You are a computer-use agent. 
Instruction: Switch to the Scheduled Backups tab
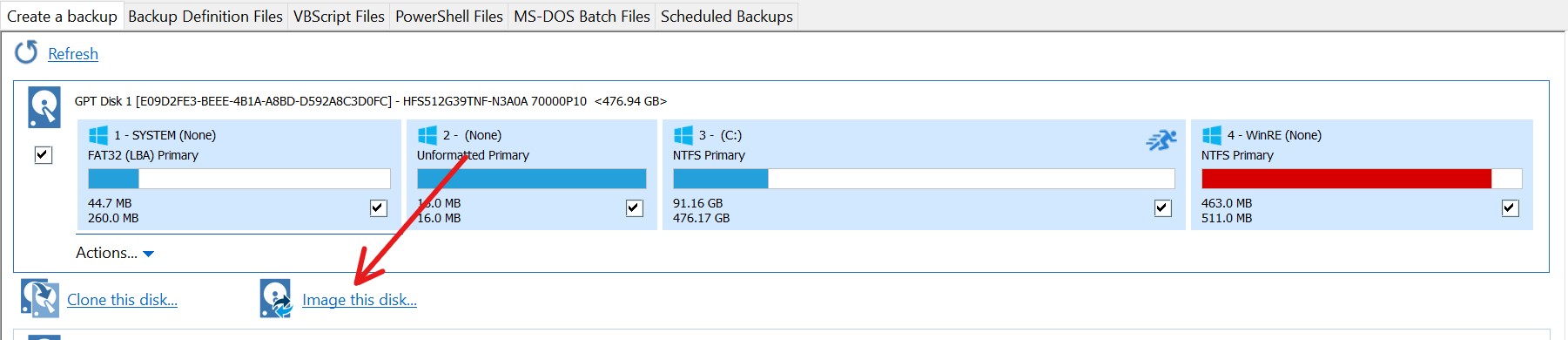point(727,17)
